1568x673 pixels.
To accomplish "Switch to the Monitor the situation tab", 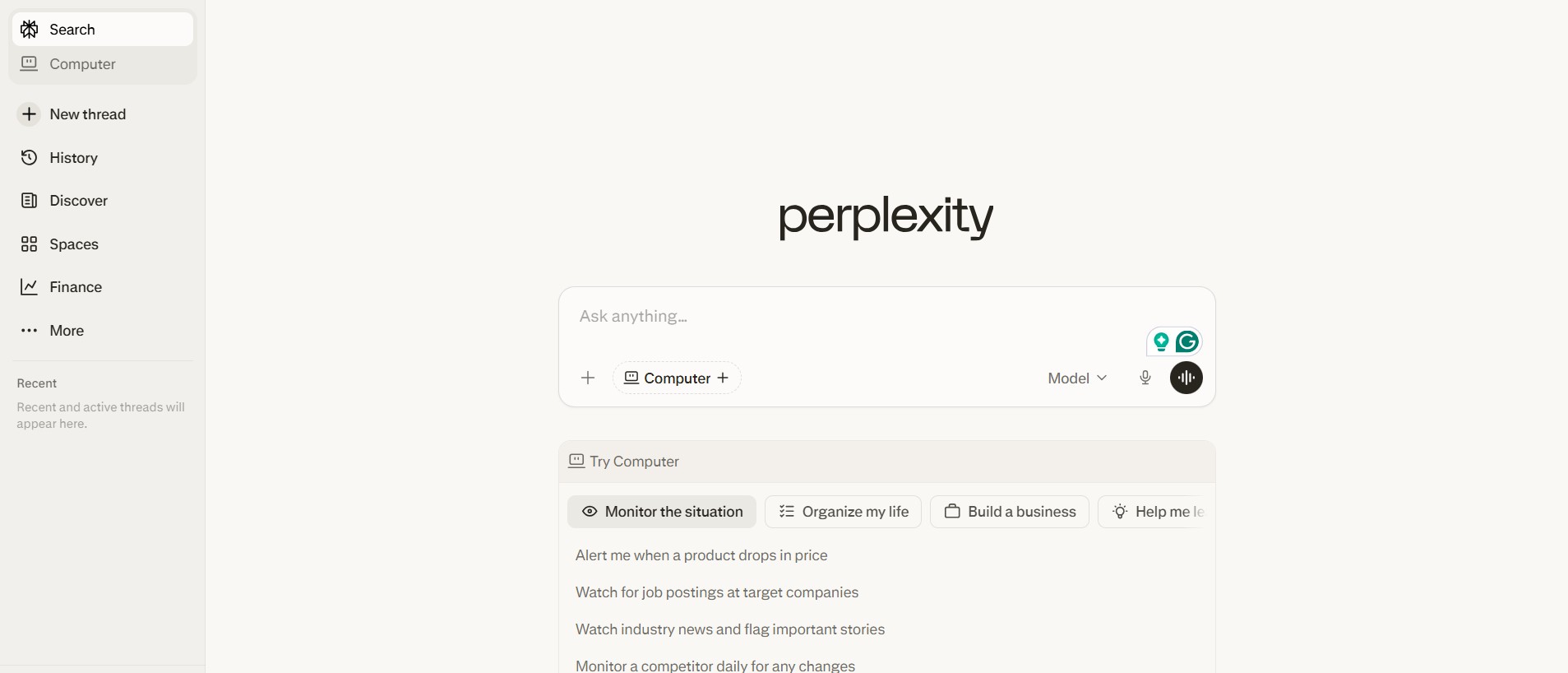I will [x=661, y=512].
